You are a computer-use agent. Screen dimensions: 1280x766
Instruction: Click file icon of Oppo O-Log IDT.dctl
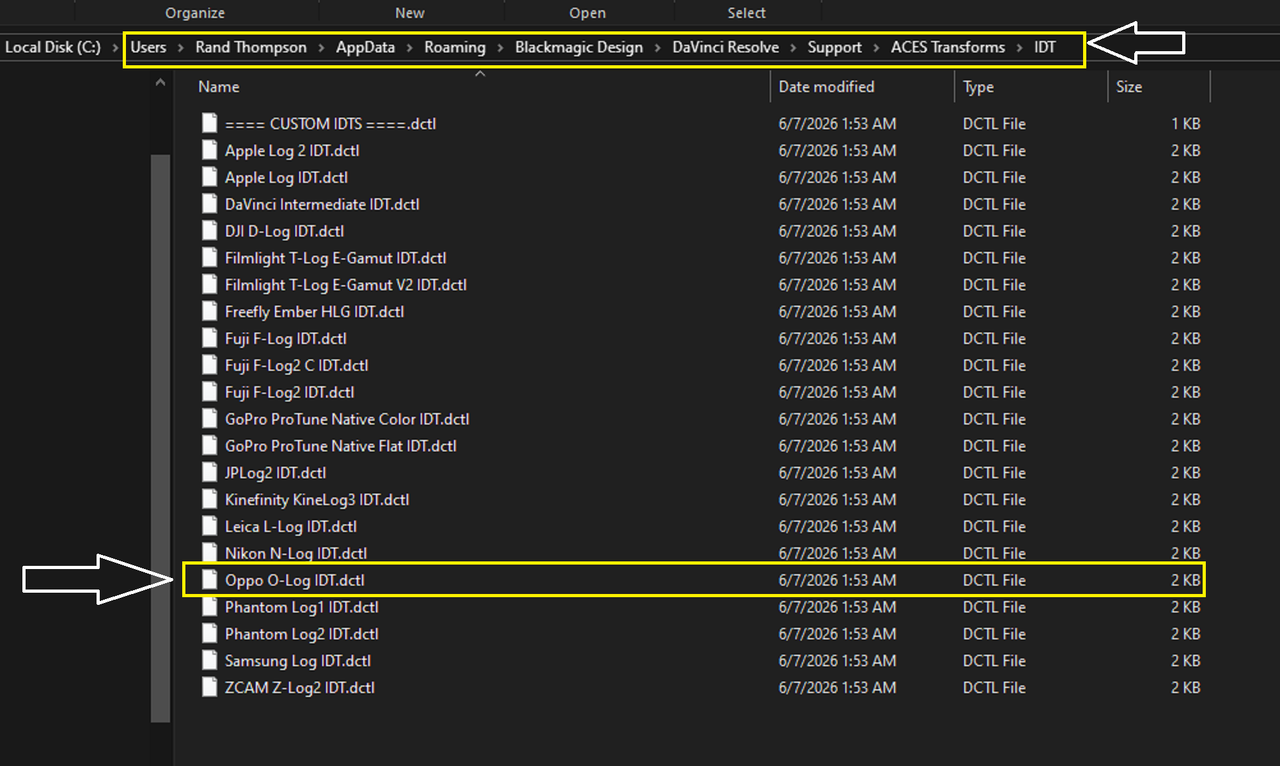click(209, 580)
